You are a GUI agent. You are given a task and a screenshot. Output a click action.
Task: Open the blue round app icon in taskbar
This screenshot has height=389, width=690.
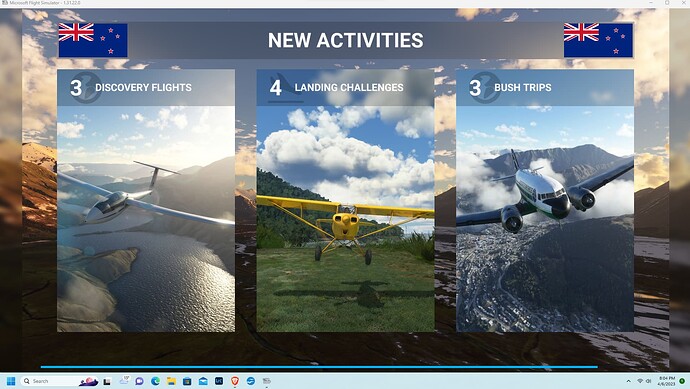pyautogui.click(x=250, y=381)
